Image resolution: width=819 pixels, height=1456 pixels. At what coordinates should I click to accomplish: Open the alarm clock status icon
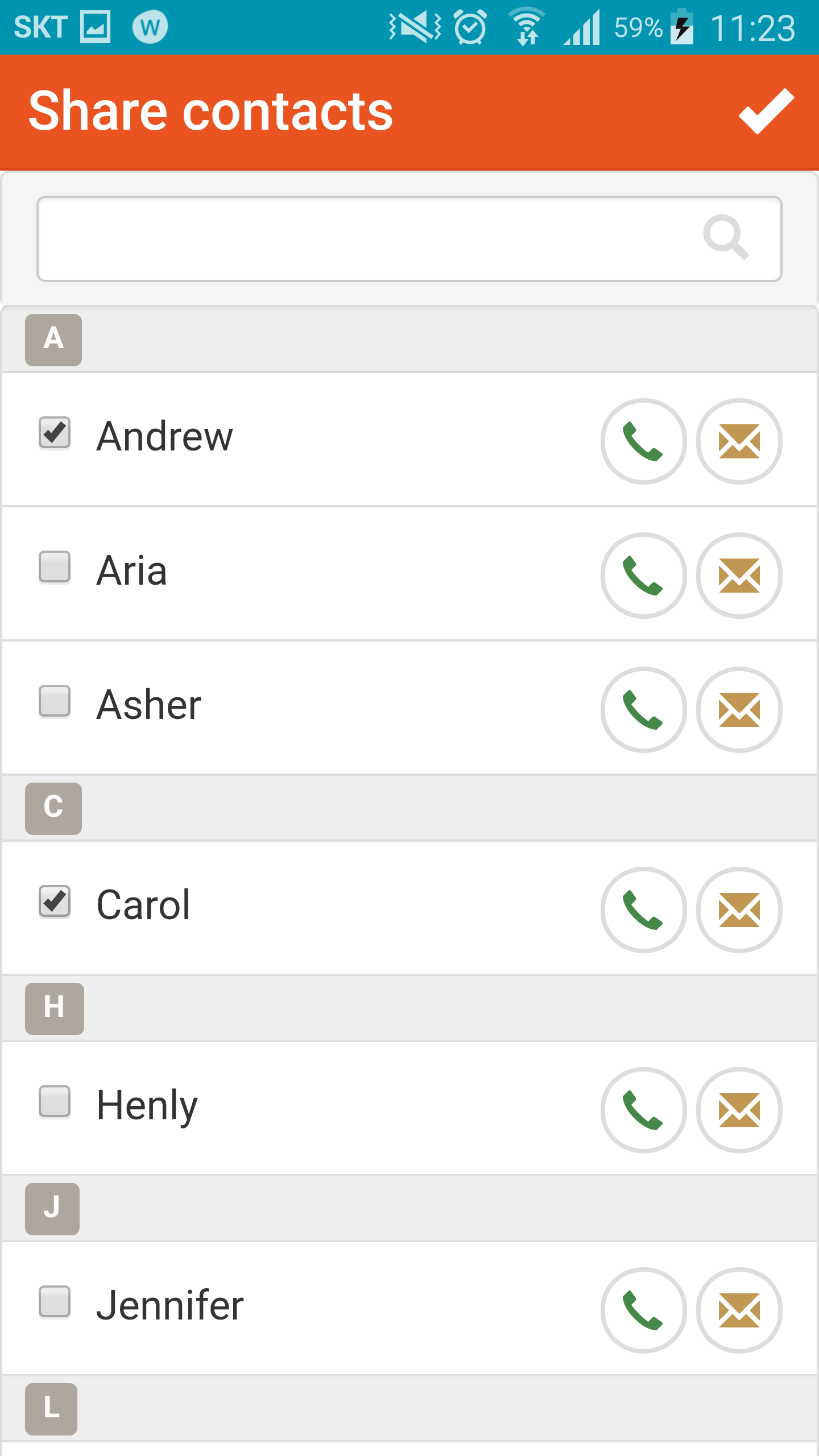(x=470, y=27)
